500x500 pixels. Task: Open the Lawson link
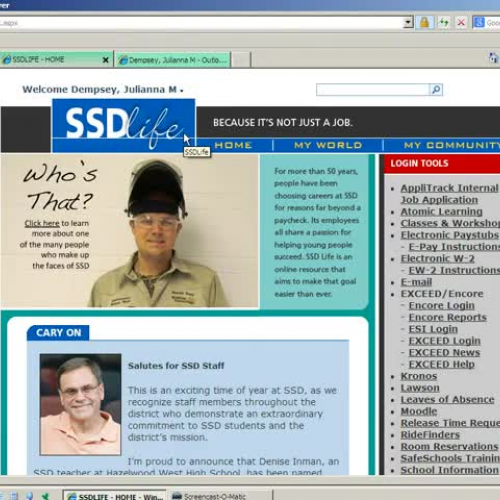click(420, 388)
